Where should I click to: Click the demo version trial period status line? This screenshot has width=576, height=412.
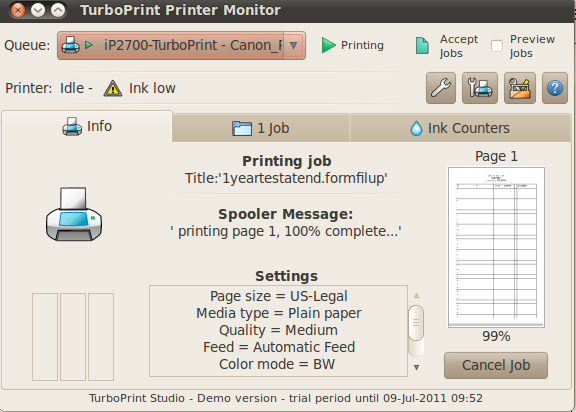(286, 398)
